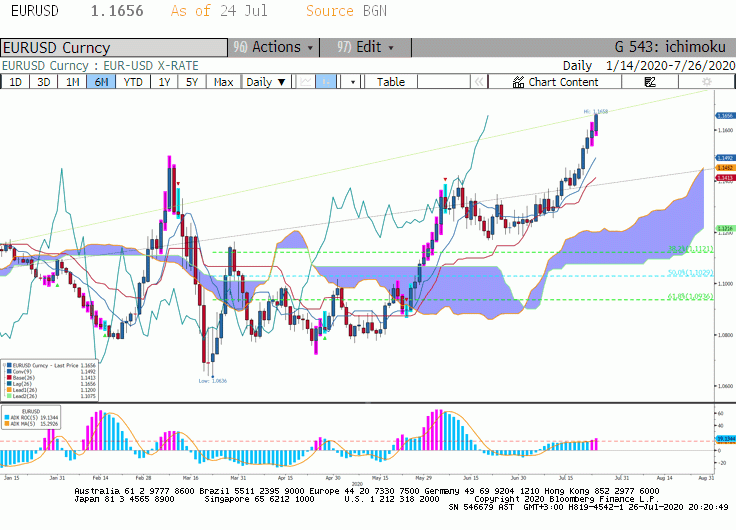The width and height of the screenshot is (736, 530).
Task: Open the 96 Actions menu
Action: click(273, 47)
